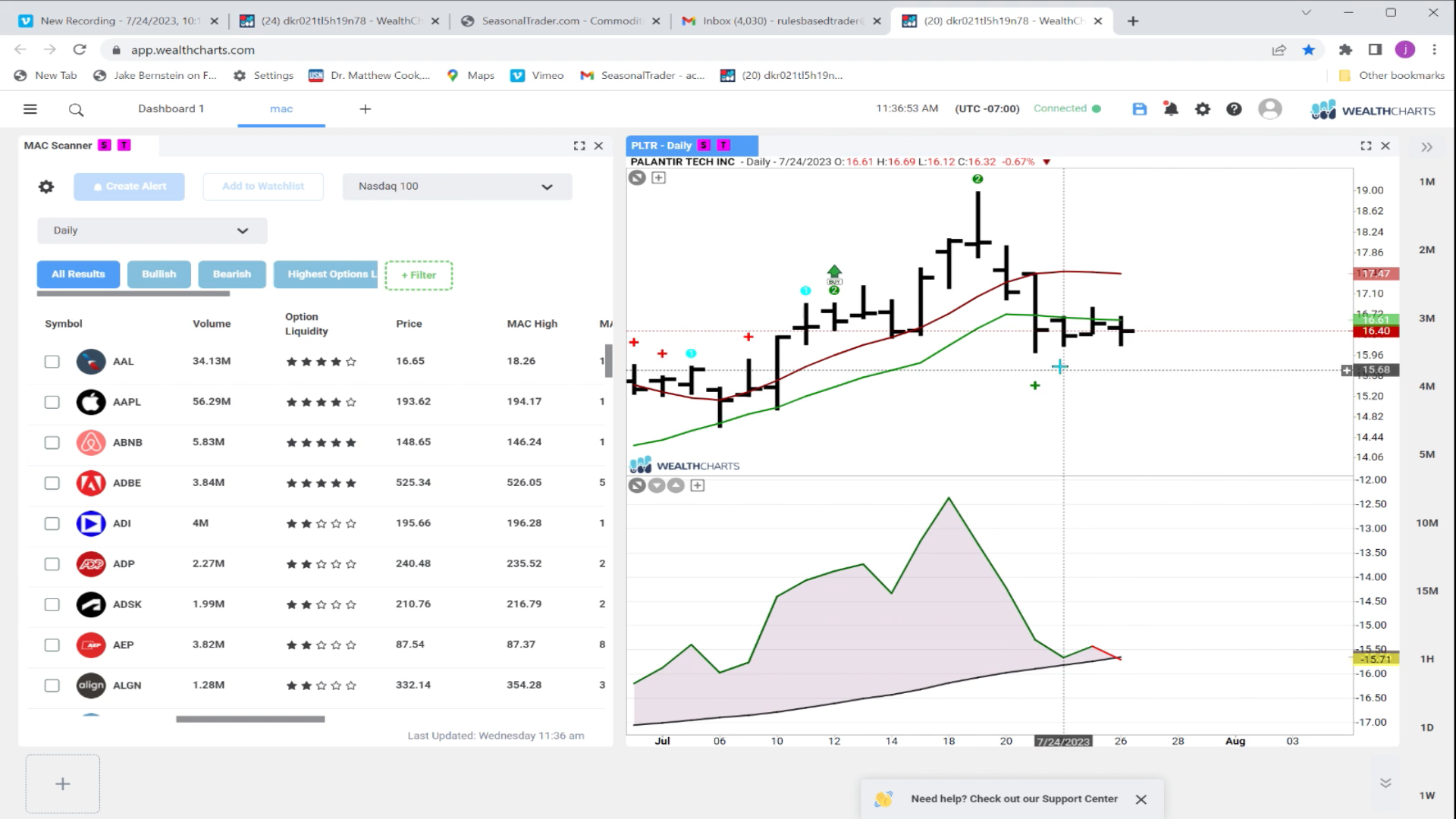Screen dimensions: 1456x819
Task: Hide the lower indicator pane
Action: pyautogui.click(x=637, y=485)
